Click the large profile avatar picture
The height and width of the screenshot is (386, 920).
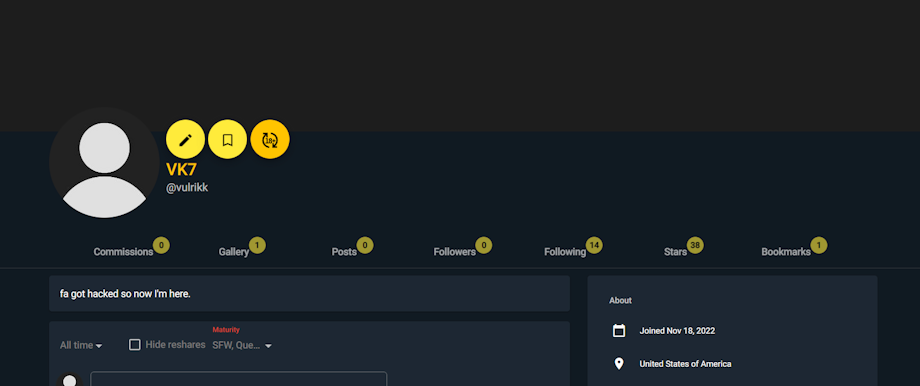(x=104, y=162)
